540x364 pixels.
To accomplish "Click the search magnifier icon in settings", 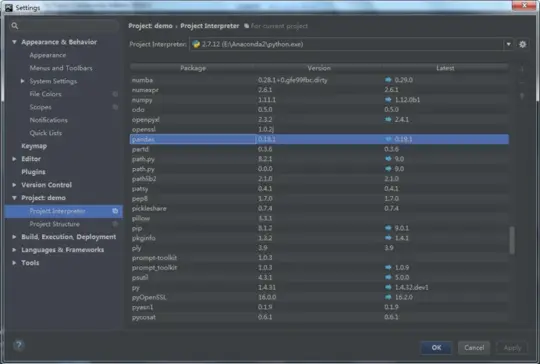I will [14, 26].
